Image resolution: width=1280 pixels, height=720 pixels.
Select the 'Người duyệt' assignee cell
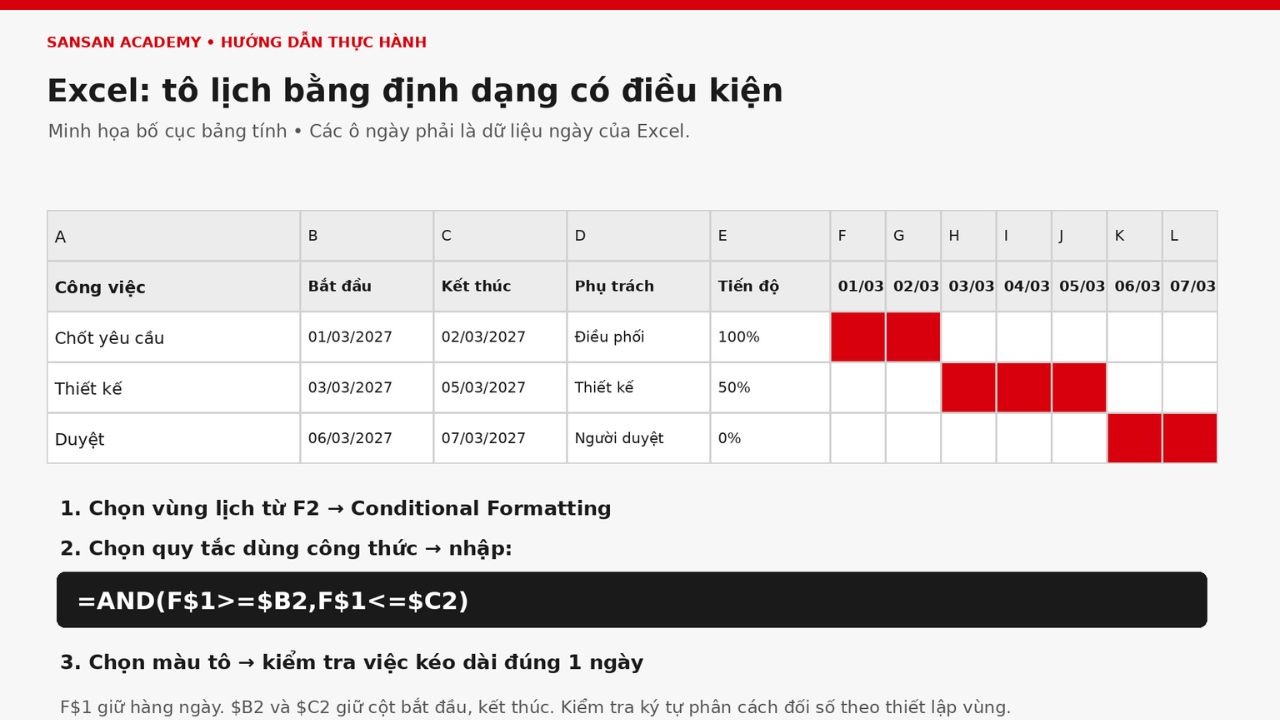[639, 438]
